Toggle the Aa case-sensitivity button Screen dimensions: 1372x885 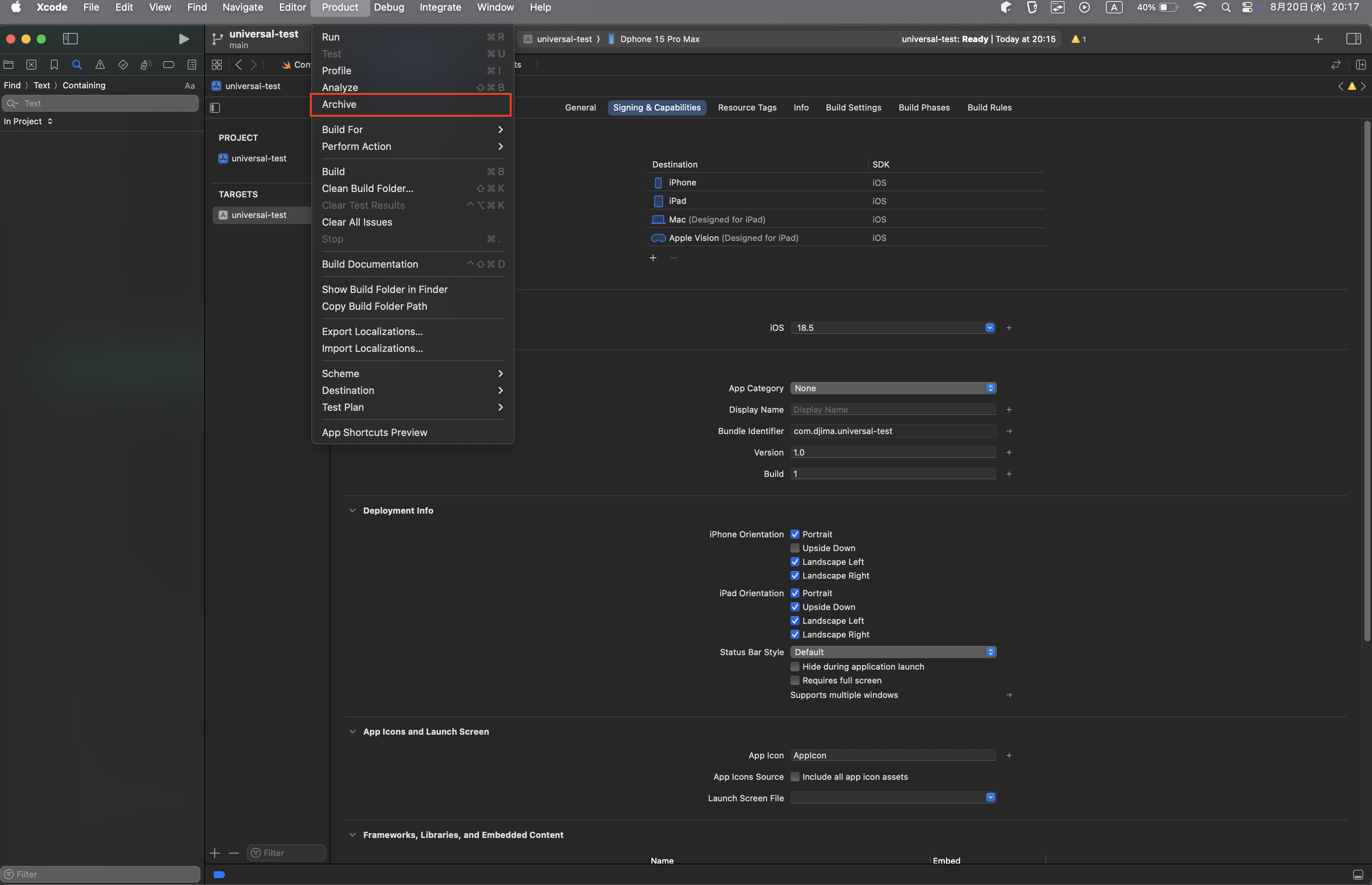[190, 86]
